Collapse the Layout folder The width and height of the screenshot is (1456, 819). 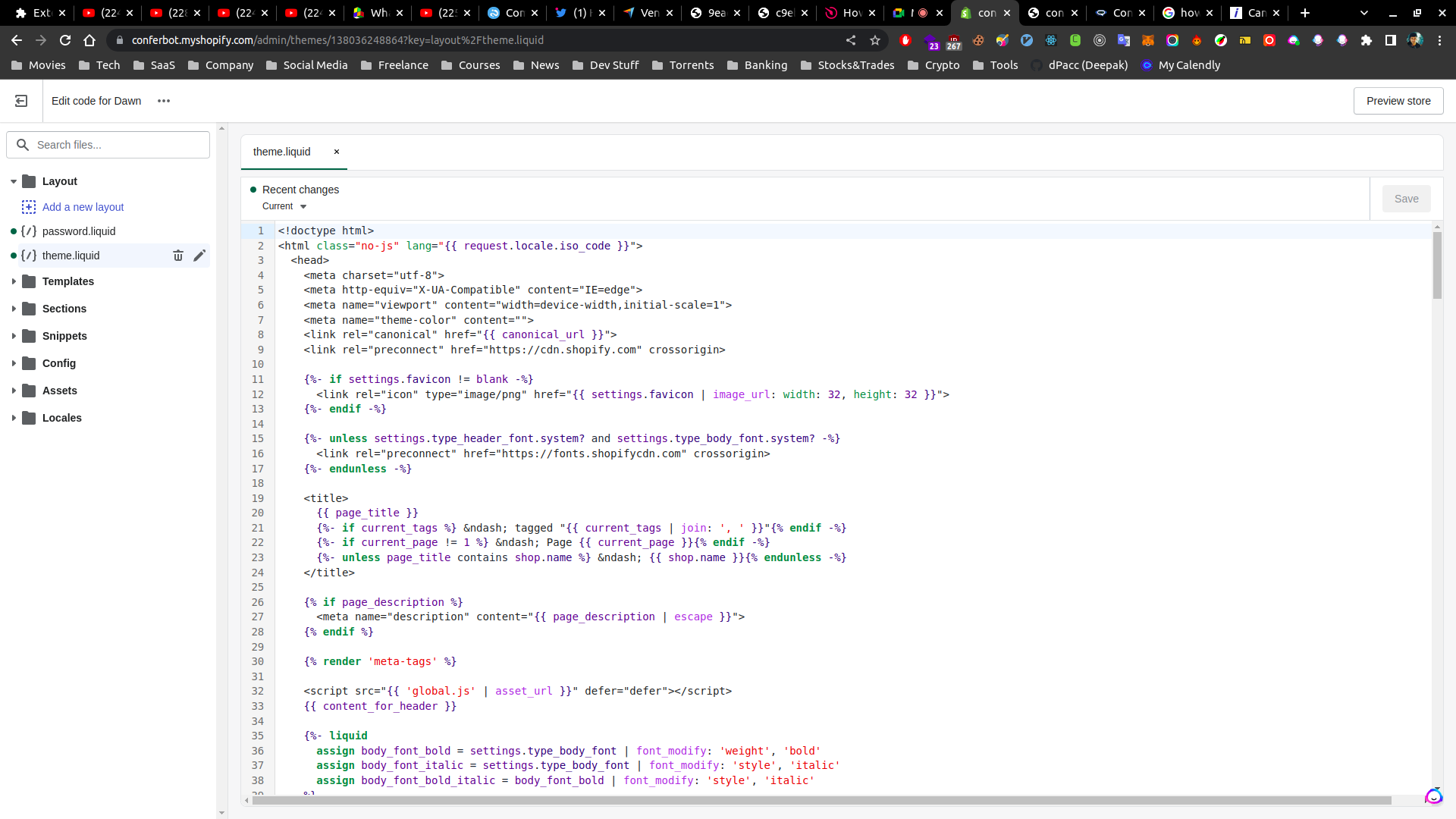14,181
